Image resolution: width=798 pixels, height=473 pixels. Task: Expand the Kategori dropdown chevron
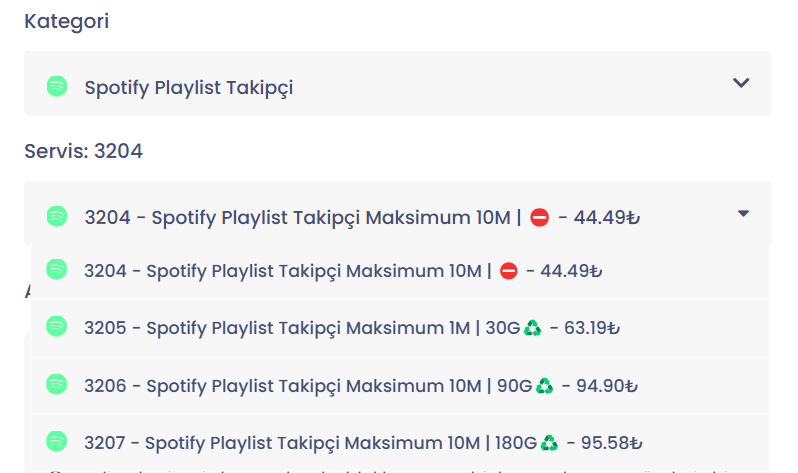tap(741, 82)
